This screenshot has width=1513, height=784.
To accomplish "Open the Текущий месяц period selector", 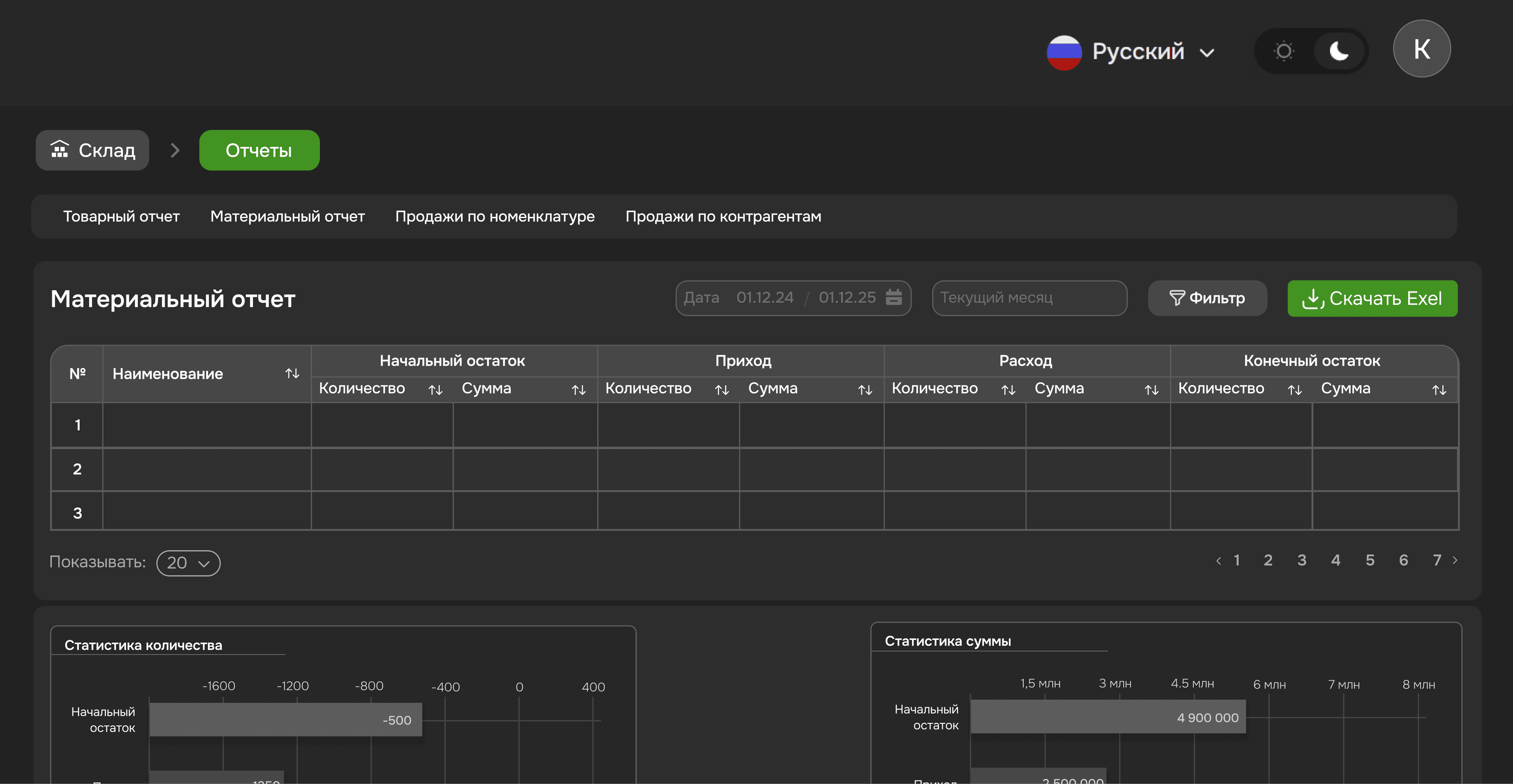I will coord(1029,298).
